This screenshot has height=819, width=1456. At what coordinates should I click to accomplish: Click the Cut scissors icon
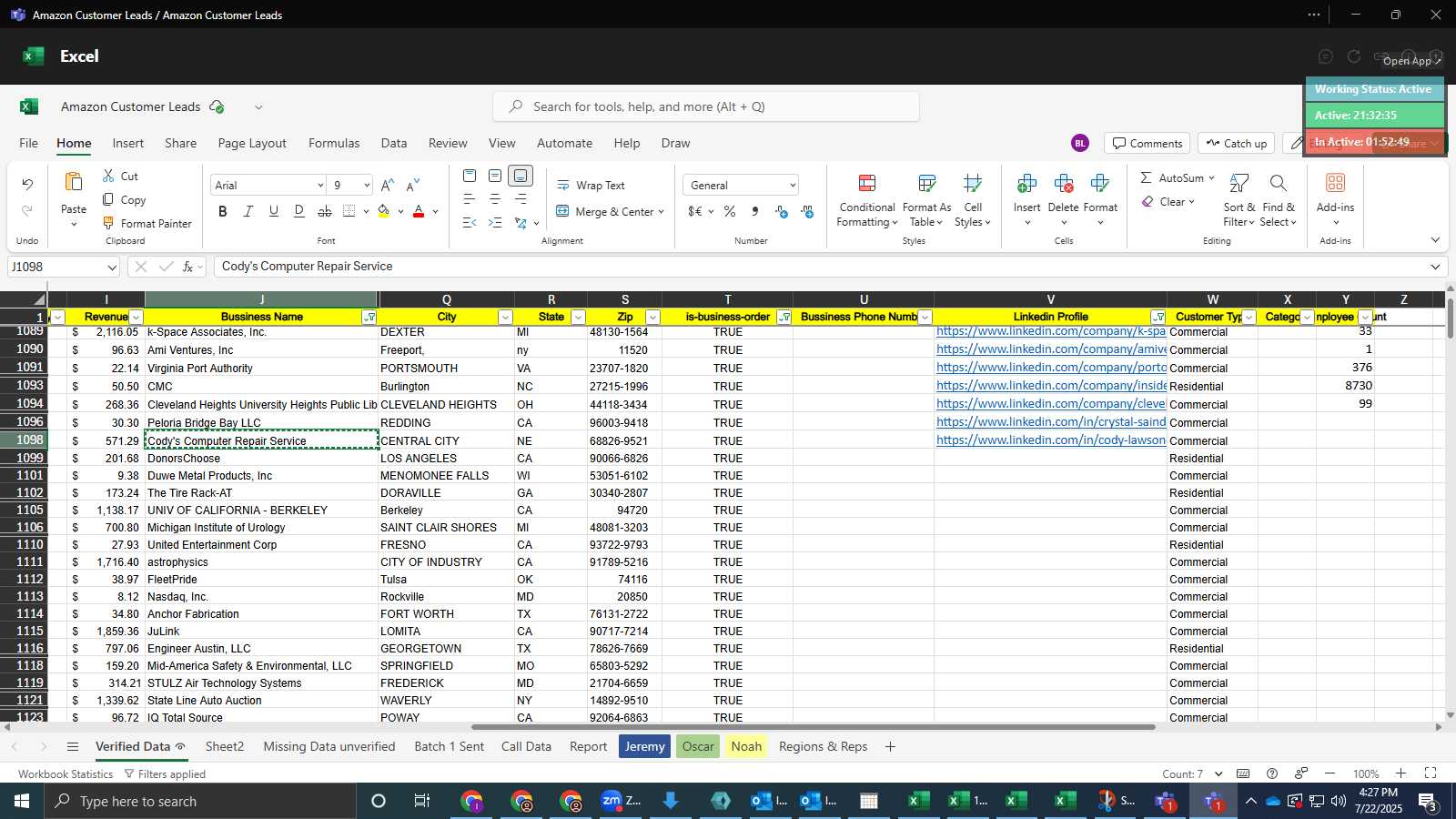coord(108,176)
